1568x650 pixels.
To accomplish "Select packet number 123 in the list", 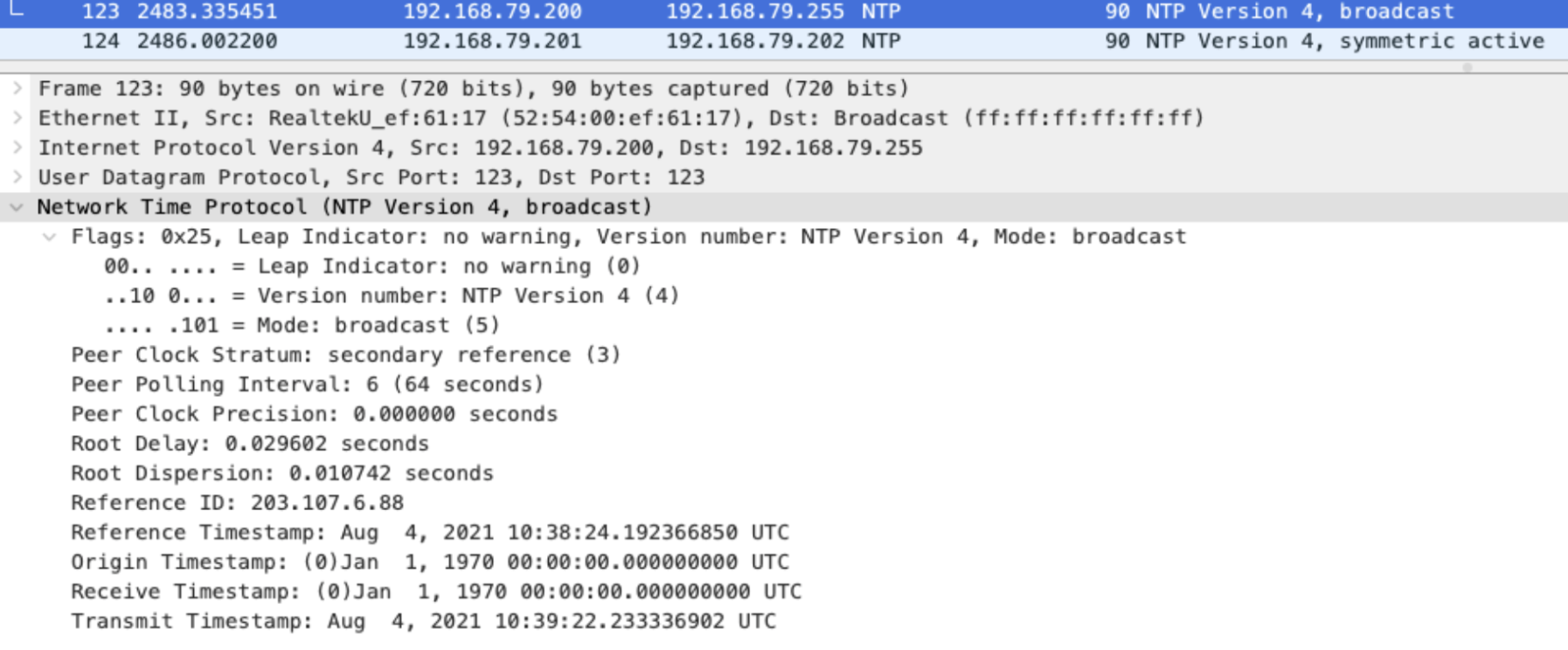I will tap(524, 11).
